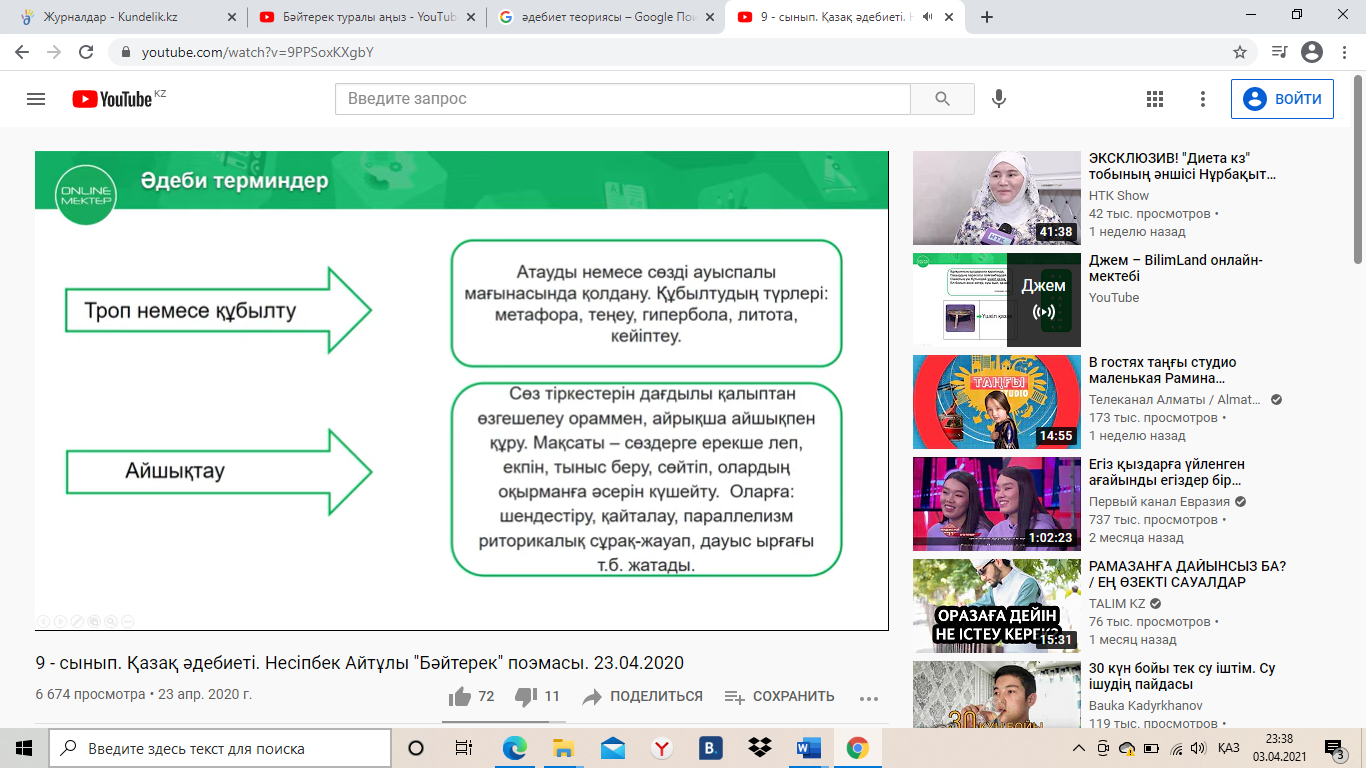1366x768 pixels.
Task: Open the 1:02:23 twins video thumbnail
Action: click(x=997, y=504)
